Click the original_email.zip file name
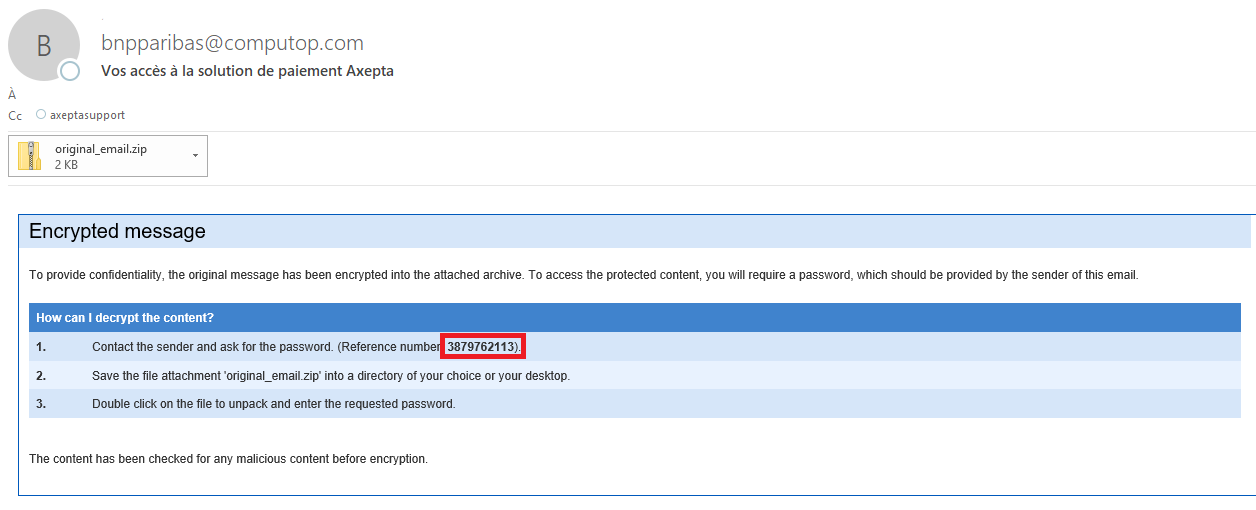Image resolution: width=1256 pixels, height=510 pixels. click(x=101, y=149)
